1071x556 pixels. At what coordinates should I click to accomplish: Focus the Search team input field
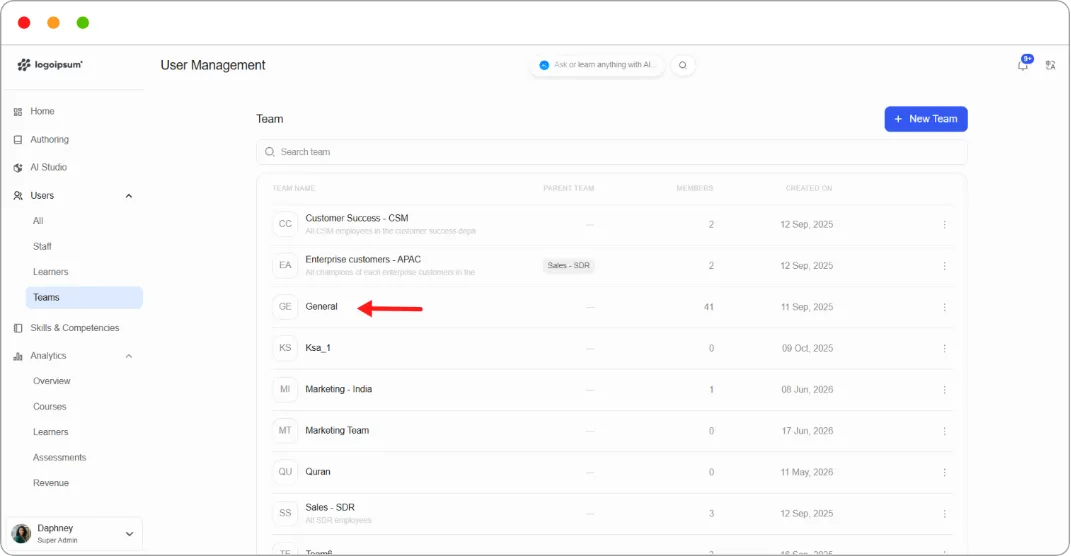(611, 152)
